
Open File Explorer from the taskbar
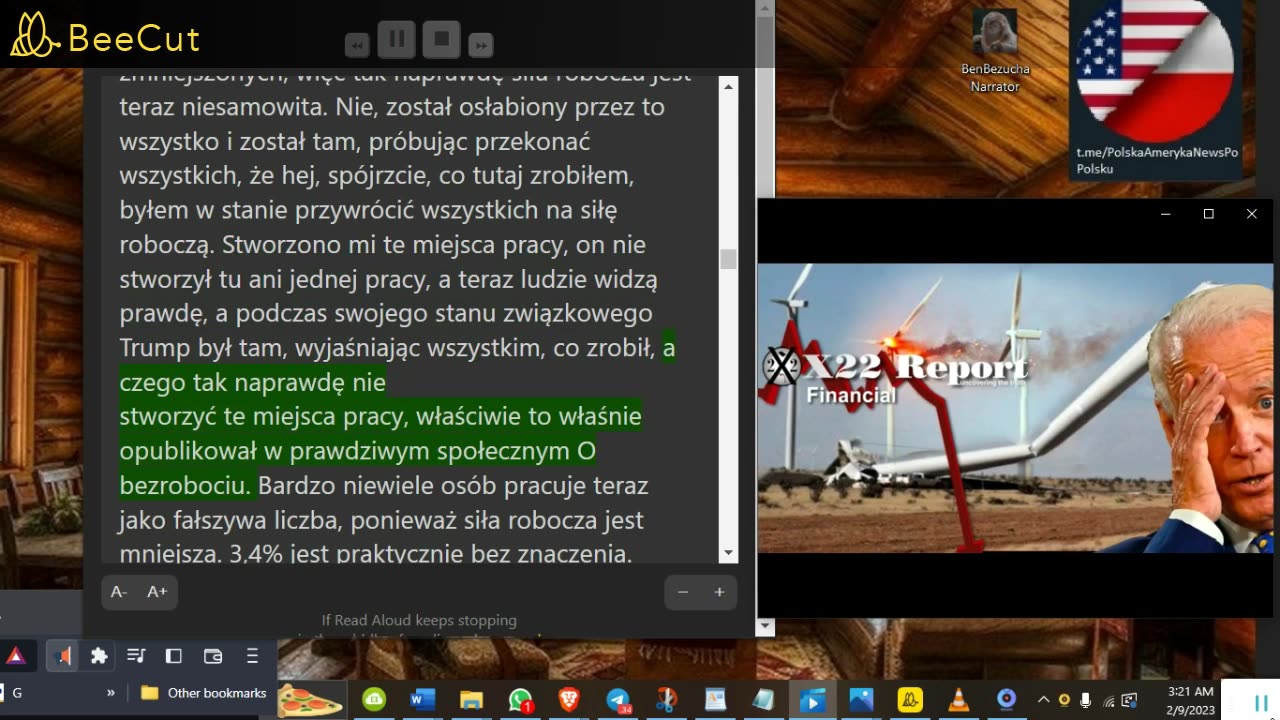pos(471,700)
